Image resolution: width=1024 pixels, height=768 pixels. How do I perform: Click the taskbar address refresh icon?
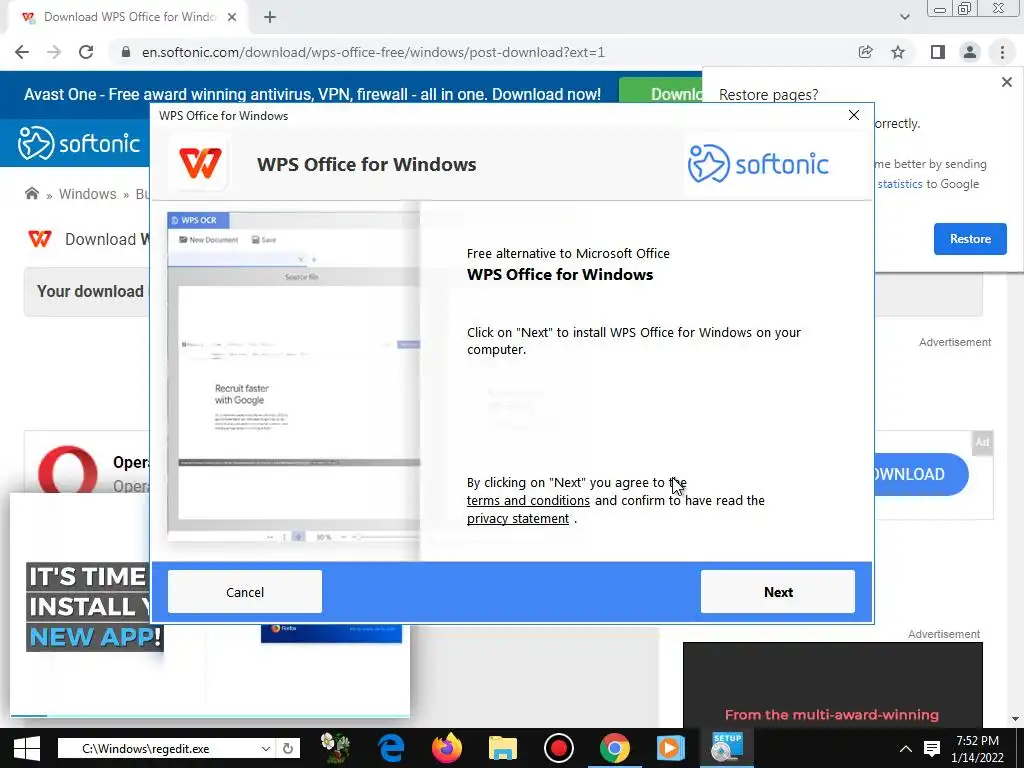(288, 748)
